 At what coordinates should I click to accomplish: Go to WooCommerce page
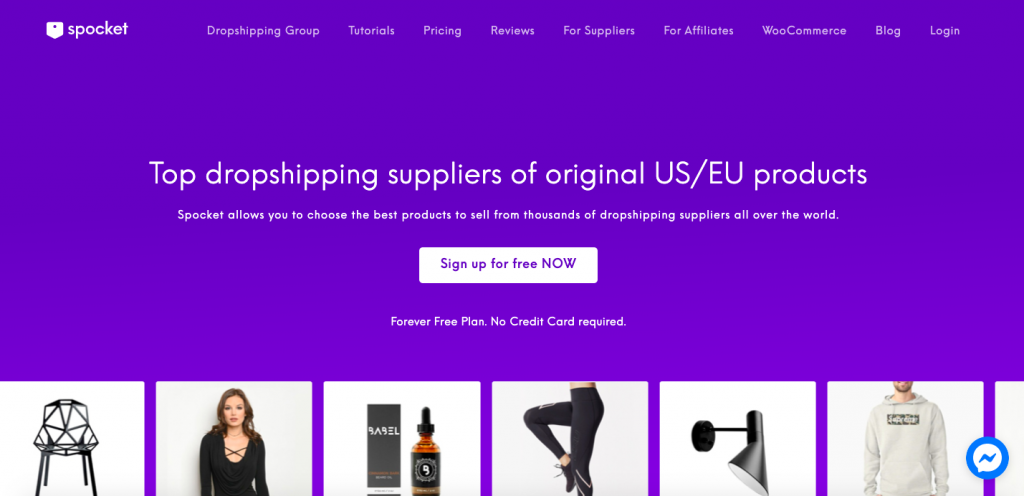tap(804, 31)
